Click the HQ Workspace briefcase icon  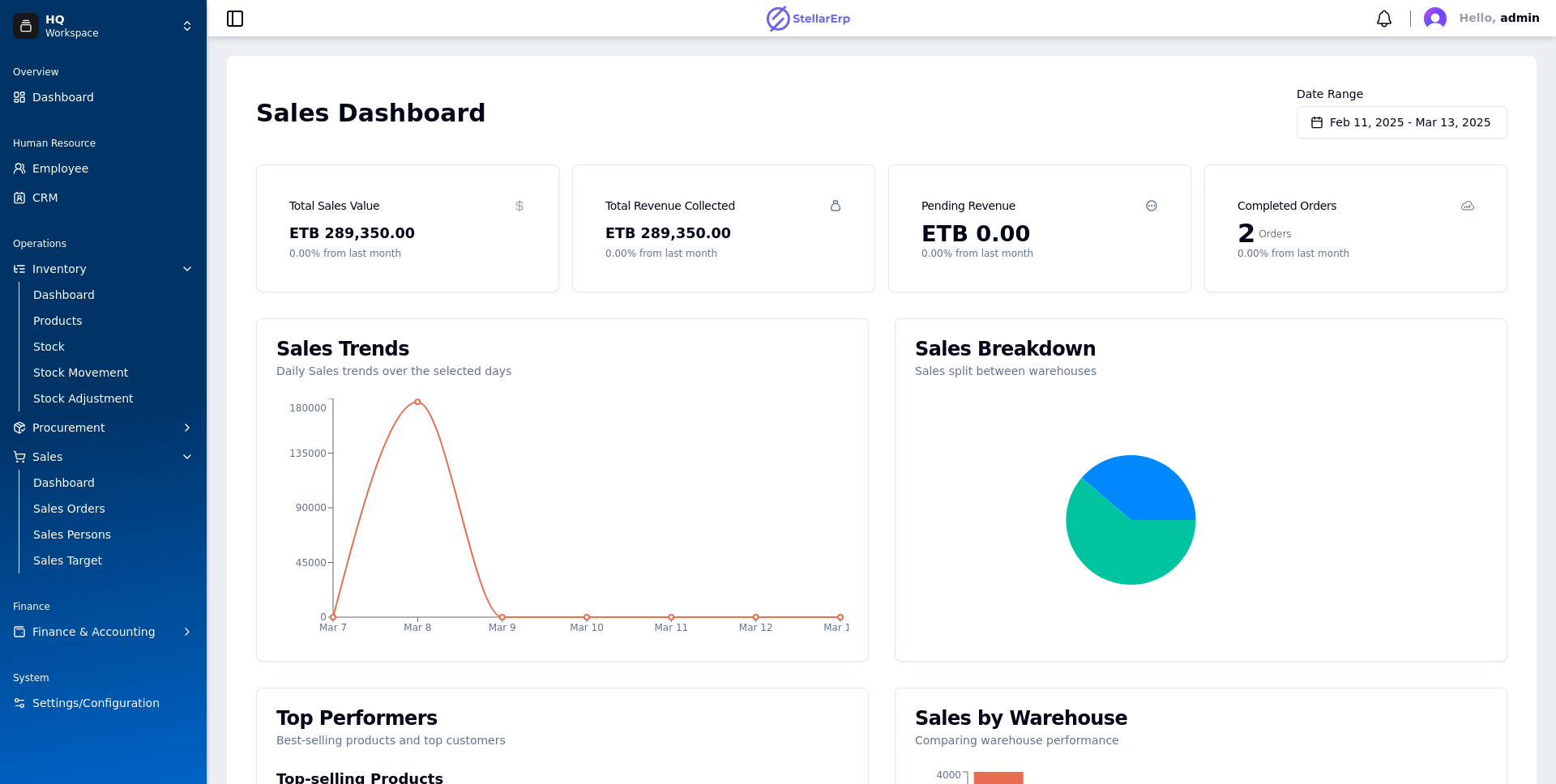[25, 26]
